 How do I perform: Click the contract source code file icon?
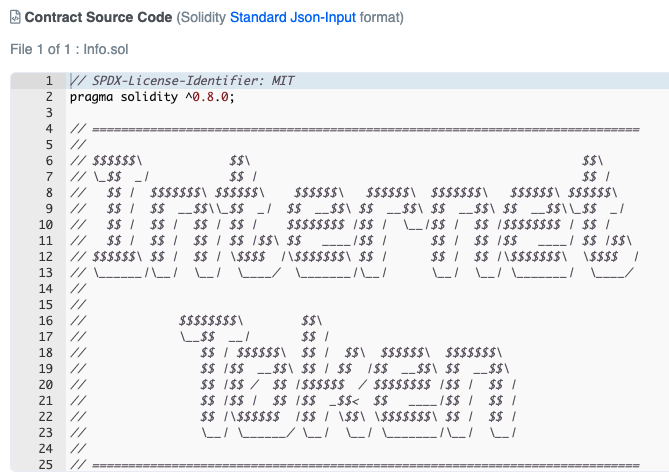click(x=15, y=17)
